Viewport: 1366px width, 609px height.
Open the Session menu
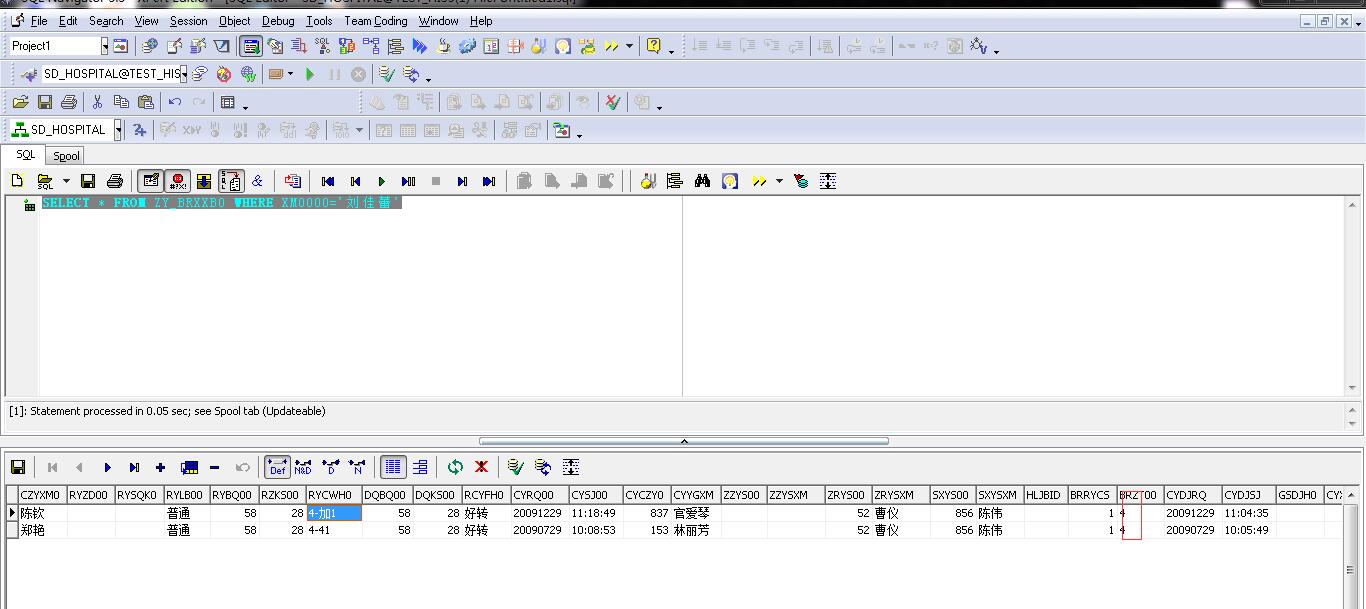tap(188, 21)
